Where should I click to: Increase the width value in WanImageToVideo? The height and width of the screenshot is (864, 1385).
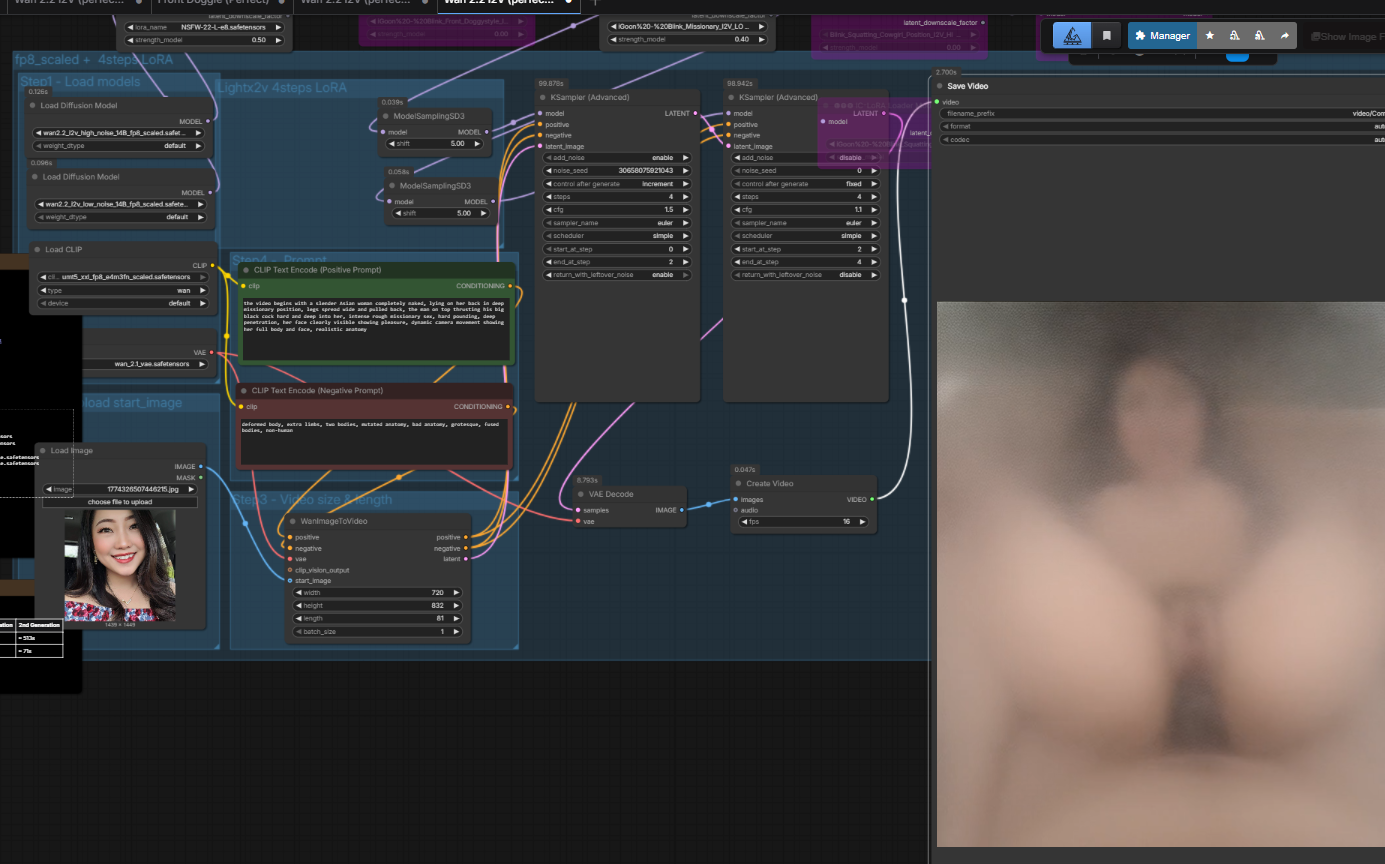point(458,593)
